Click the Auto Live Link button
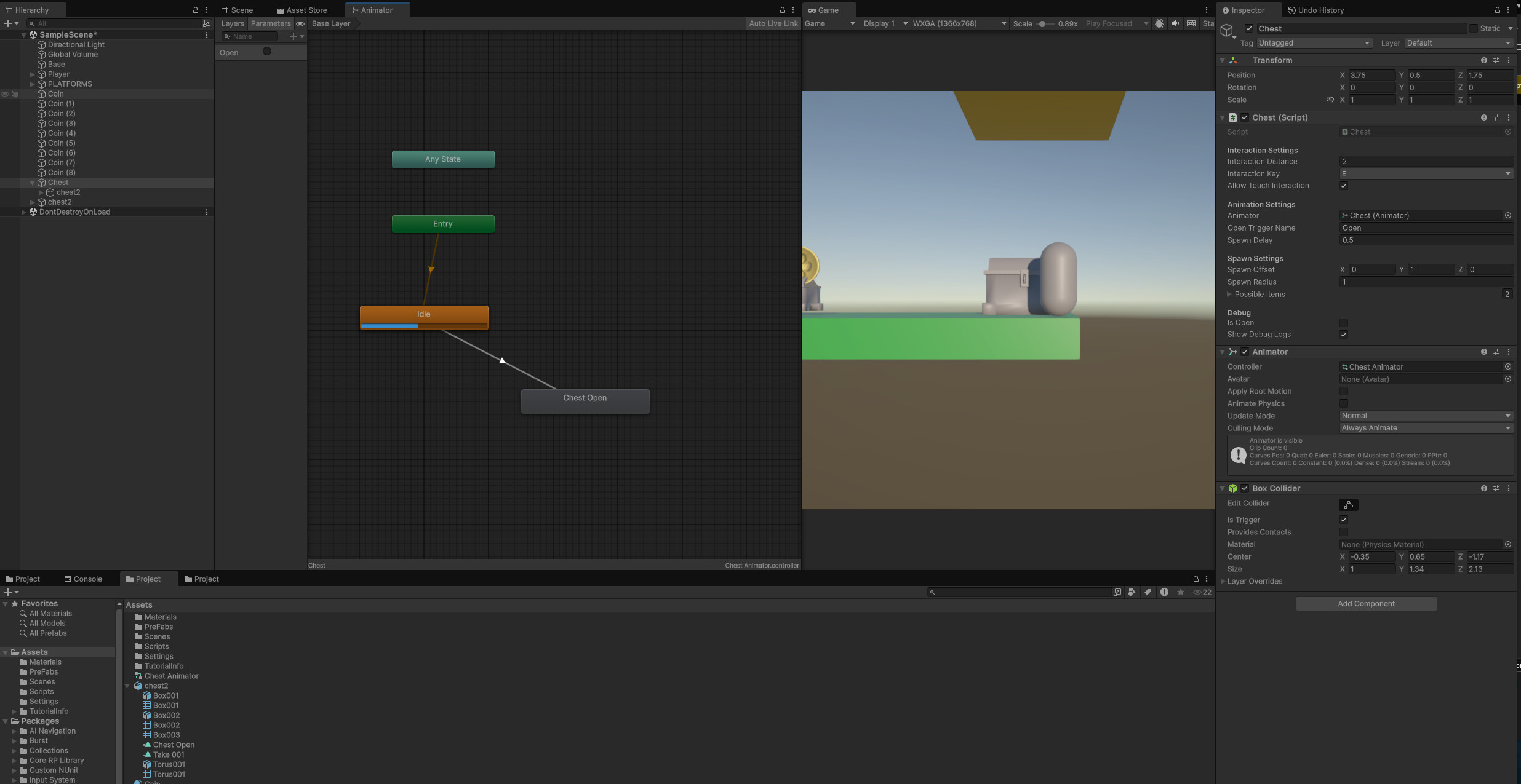 [773, 23]
